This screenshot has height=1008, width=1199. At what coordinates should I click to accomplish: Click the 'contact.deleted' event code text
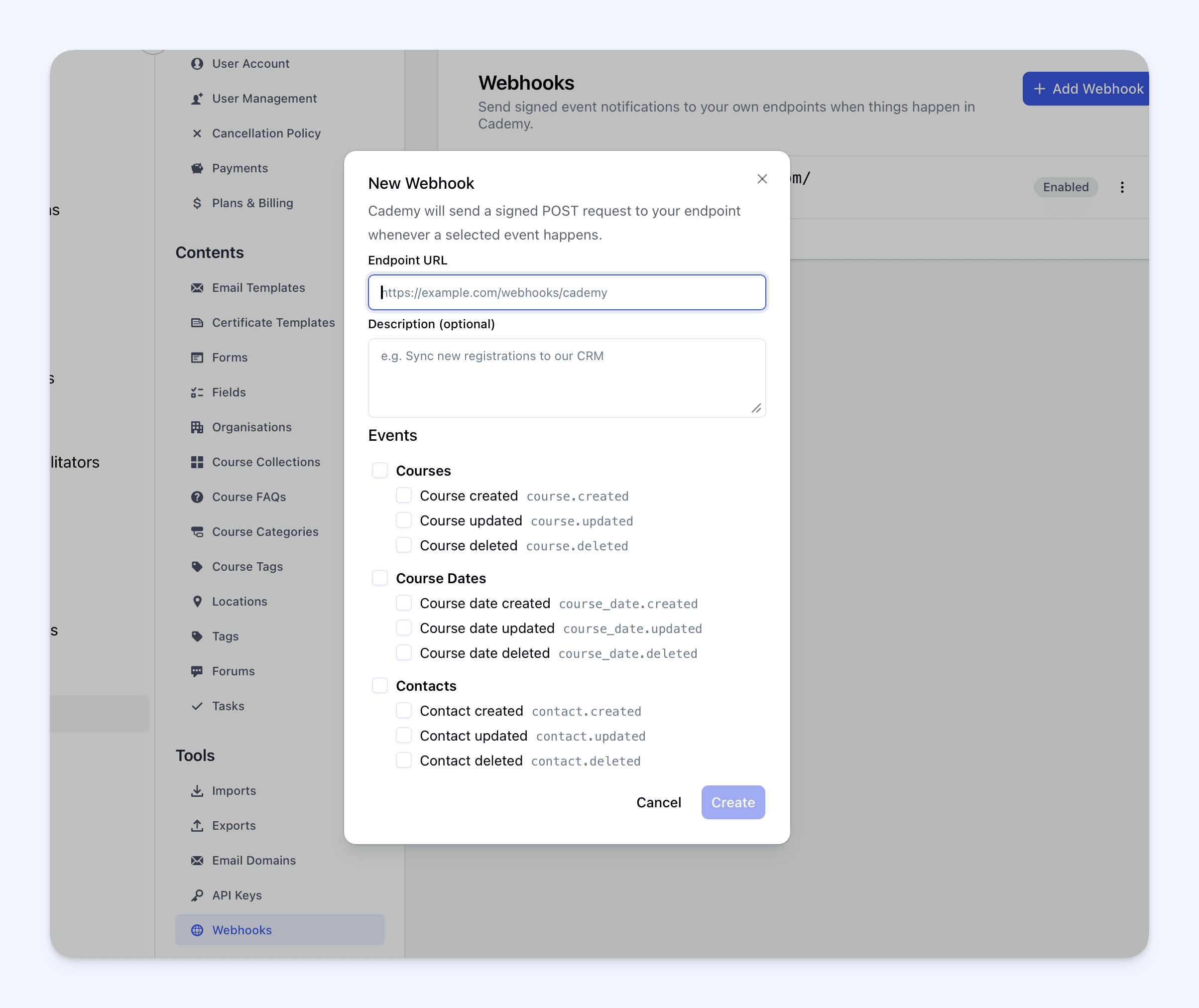click(586, 761)
